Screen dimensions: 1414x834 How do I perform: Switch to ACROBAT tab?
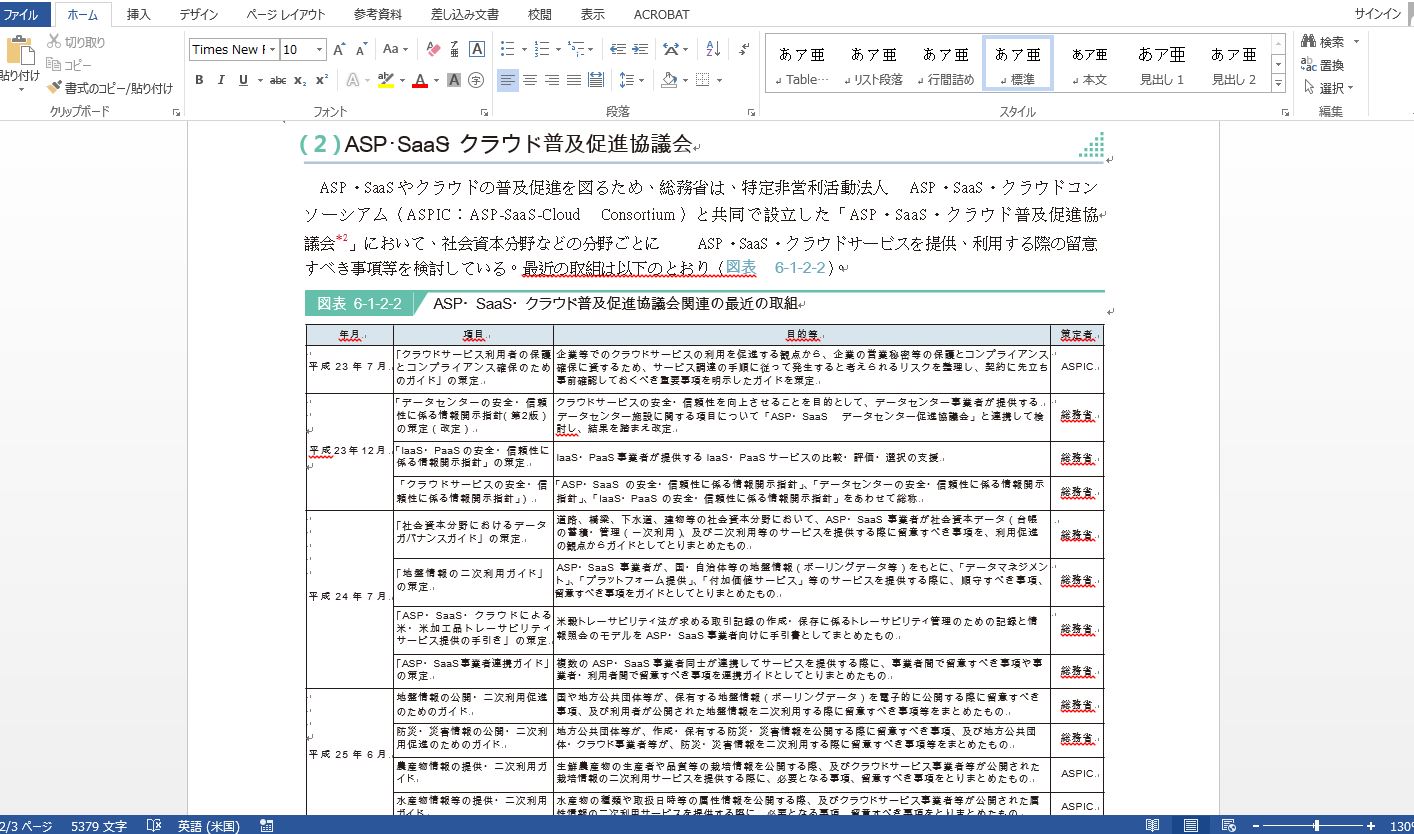(661, 14)
